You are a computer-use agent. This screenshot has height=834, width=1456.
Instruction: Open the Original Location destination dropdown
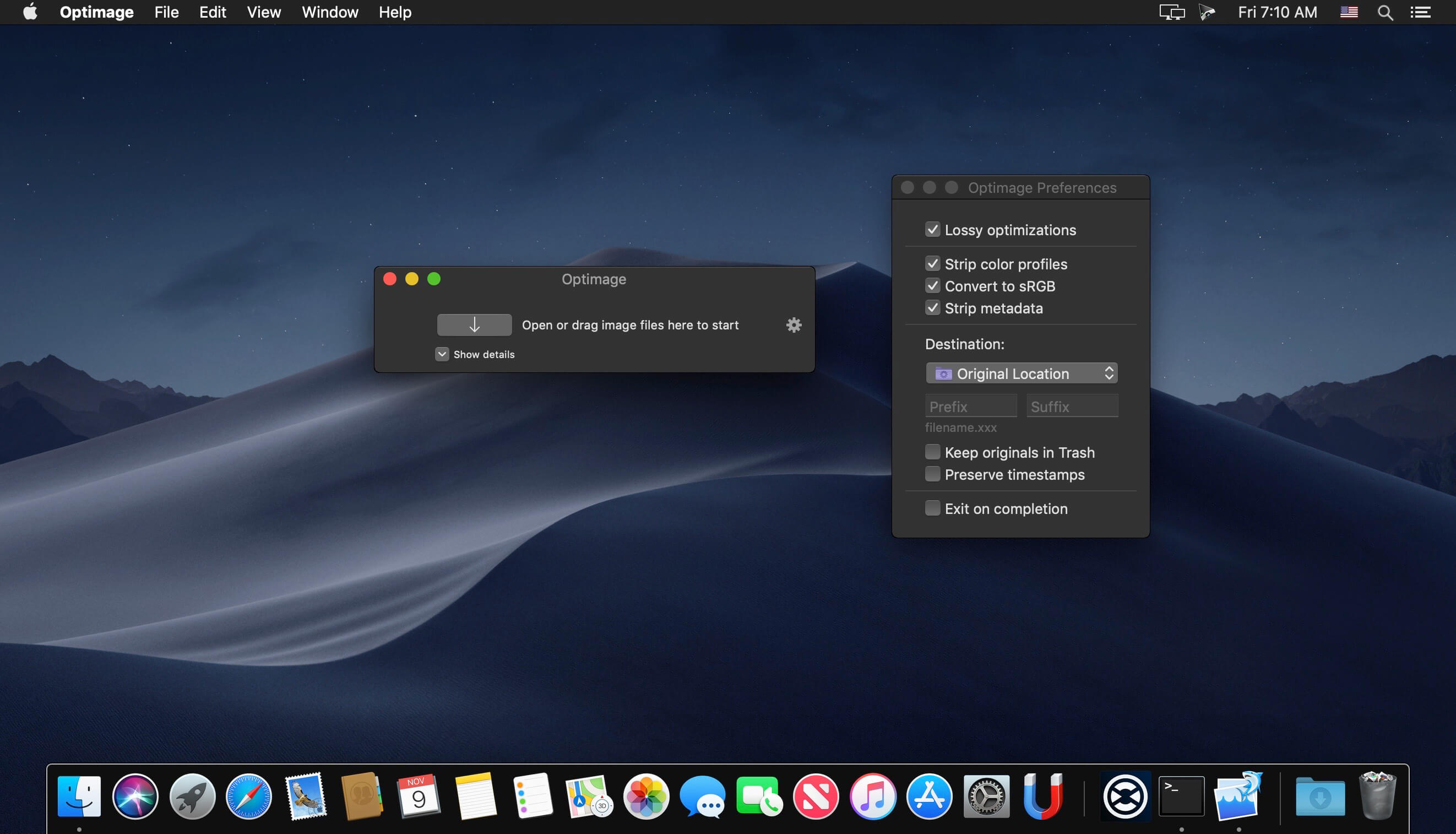point(1022,373)
